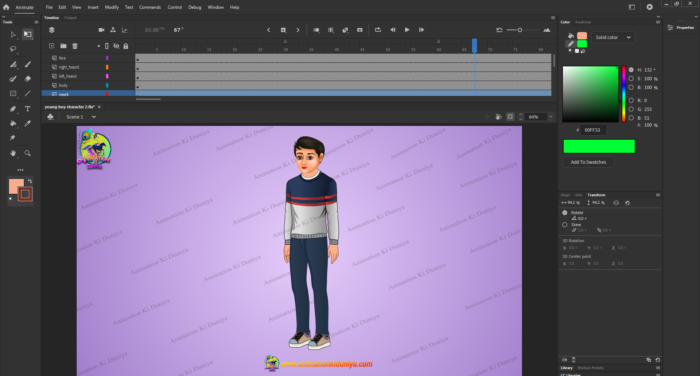Click the green color preview swatch

point(599,146)
